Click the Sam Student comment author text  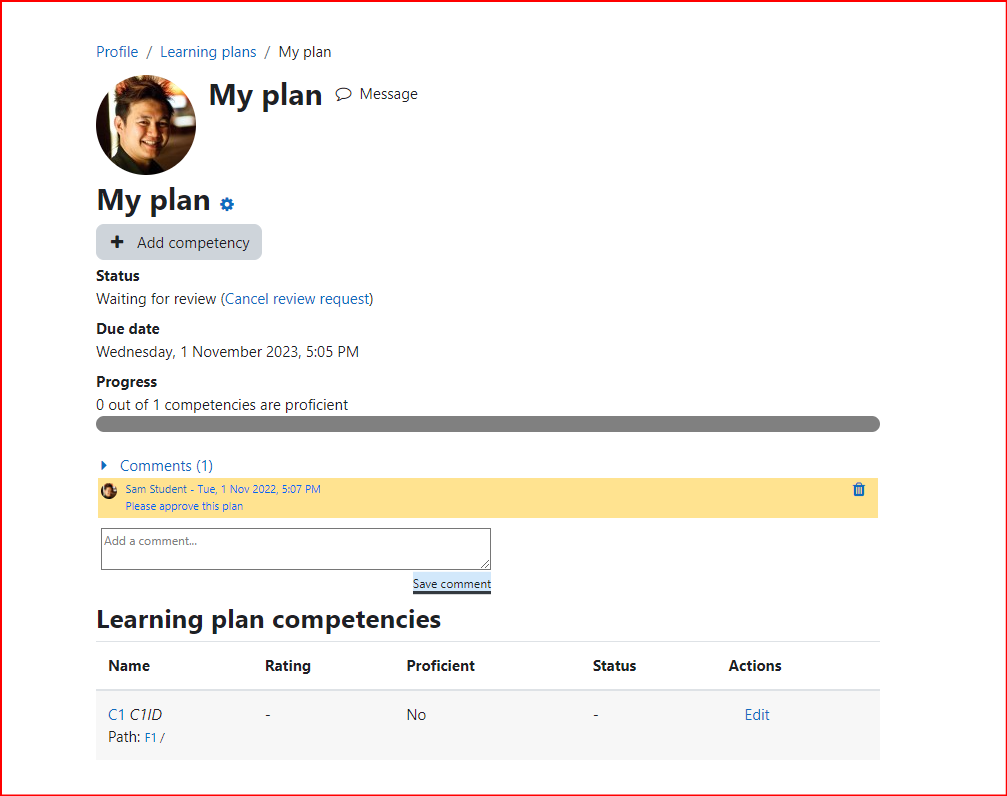156,489
